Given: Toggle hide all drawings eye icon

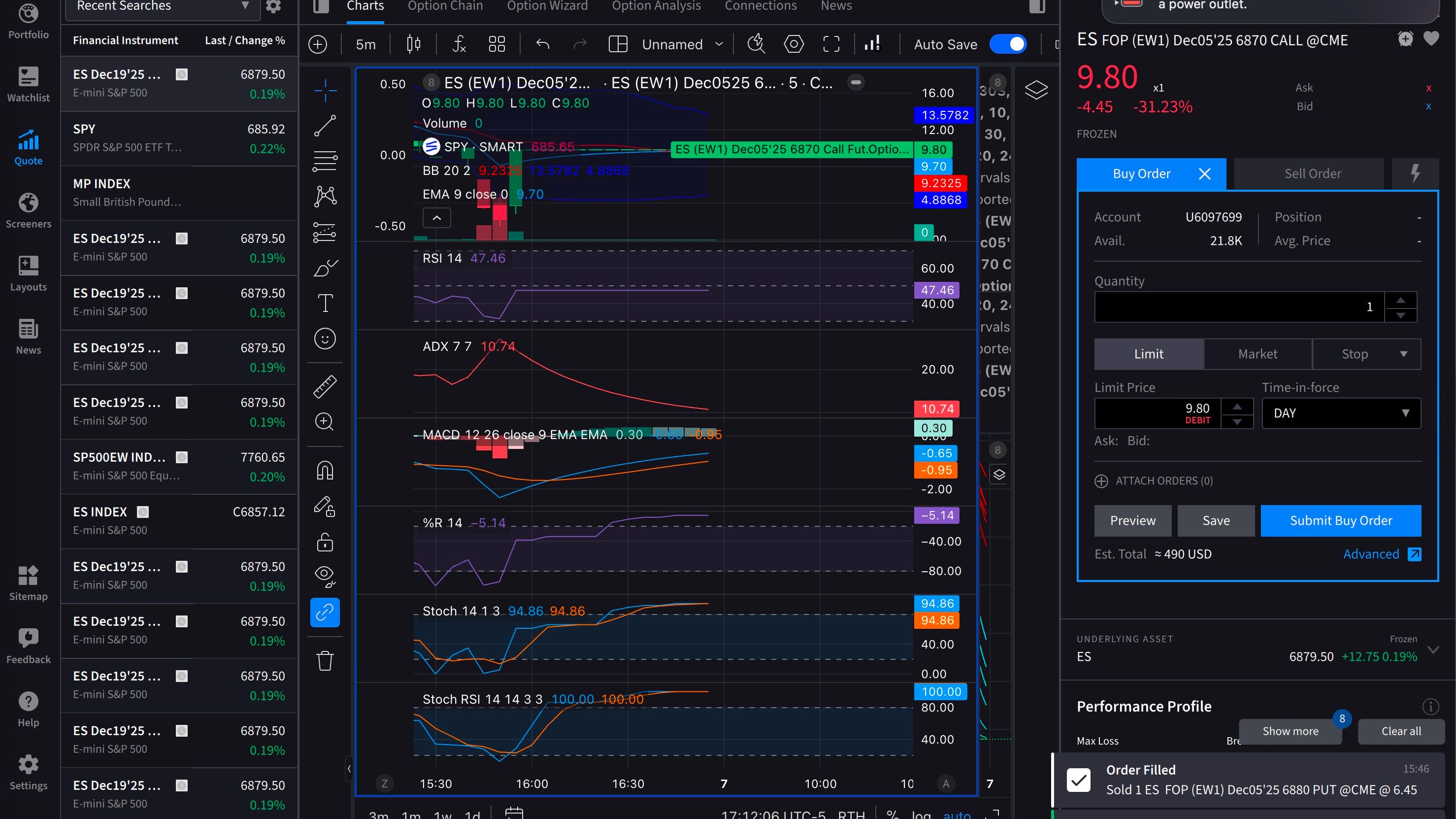Looking at the screenshot, I should (325, 576).
